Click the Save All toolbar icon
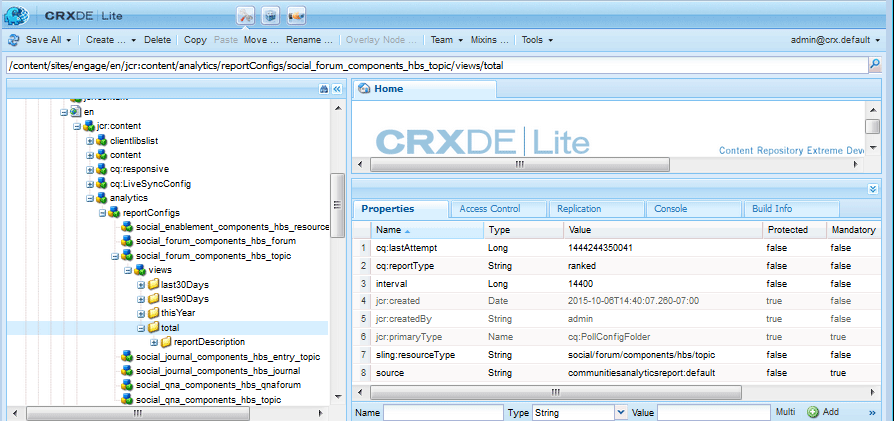Screen dimensions: 894x421 (15, 40)
